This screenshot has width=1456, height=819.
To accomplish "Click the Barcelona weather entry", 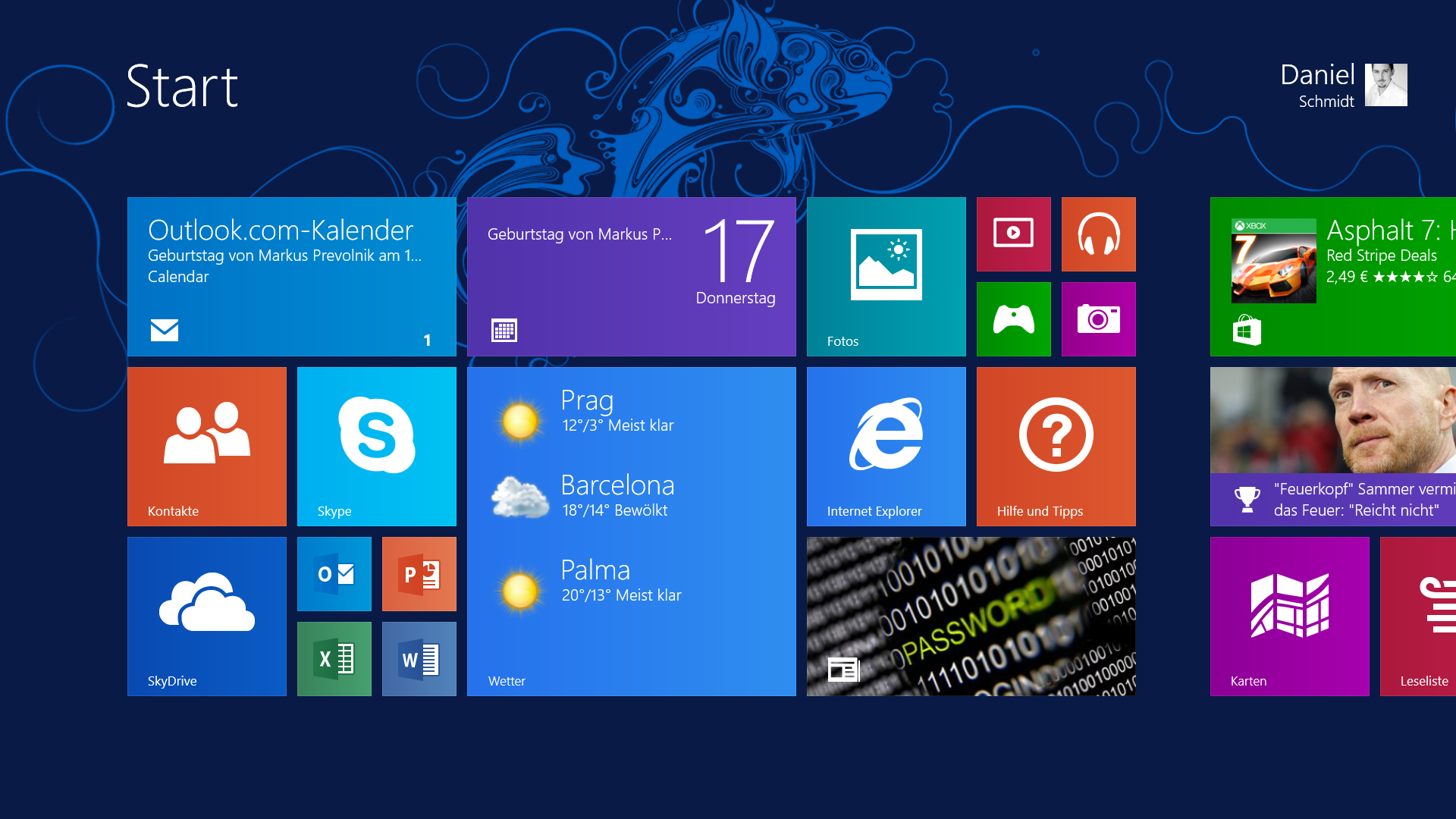I will point(584,497).
